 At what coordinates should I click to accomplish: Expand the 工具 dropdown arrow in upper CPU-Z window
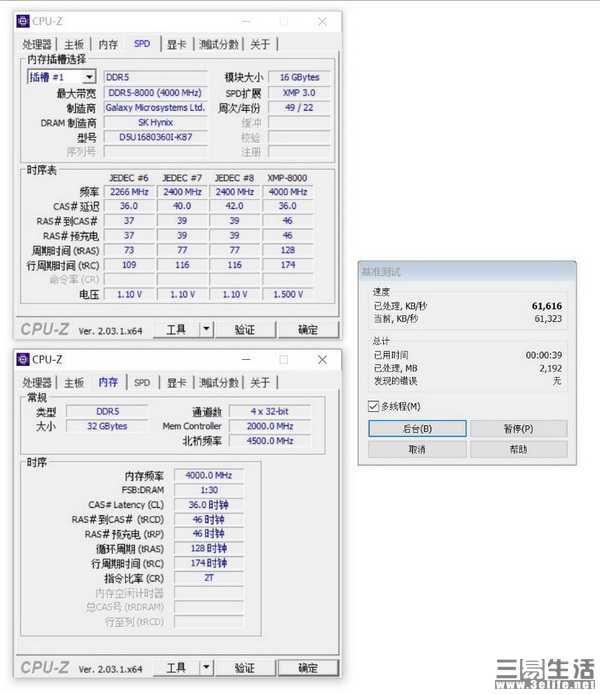click(206, 329)
